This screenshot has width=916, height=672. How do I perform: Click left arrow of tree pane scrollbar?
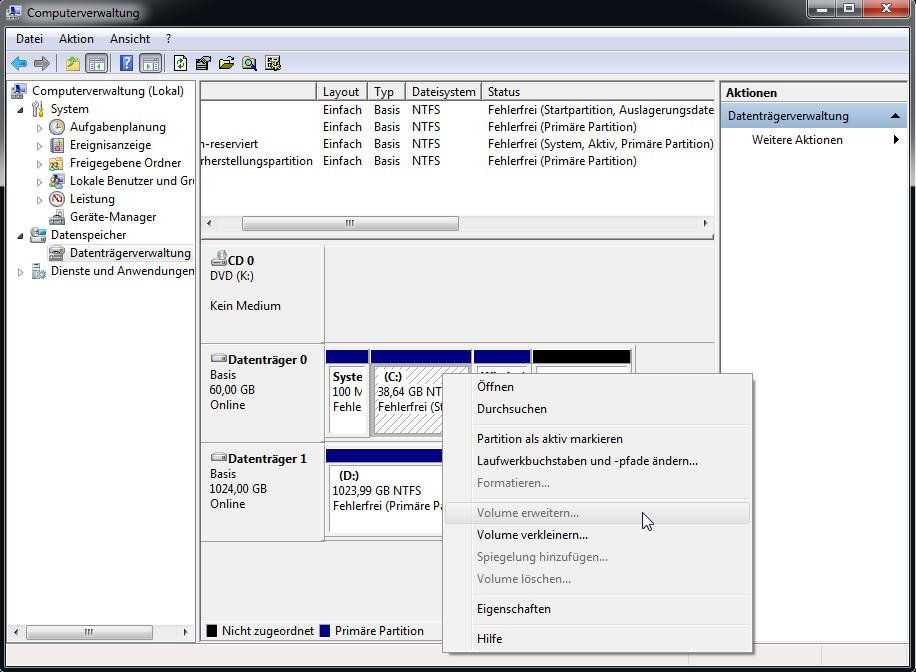click(x=16, y=632)
